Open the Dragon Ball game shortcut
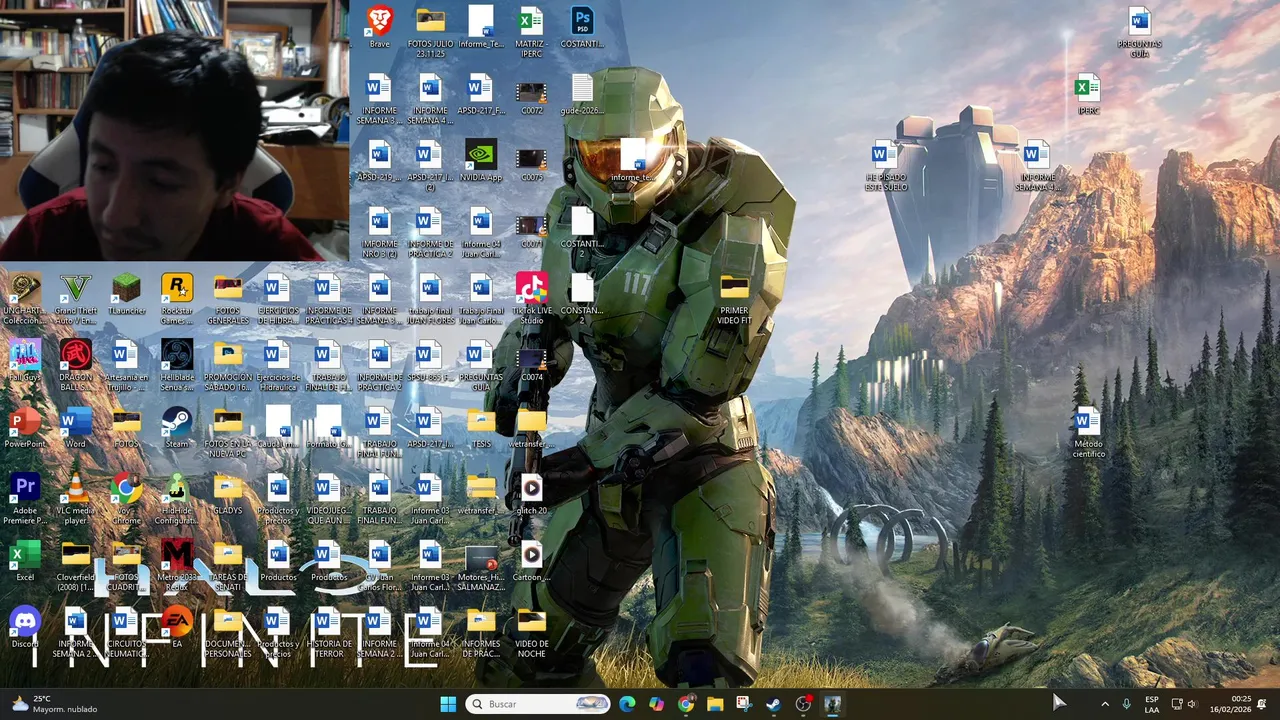Viewport: 1280px width, 720px height. (x=75, y=365)
